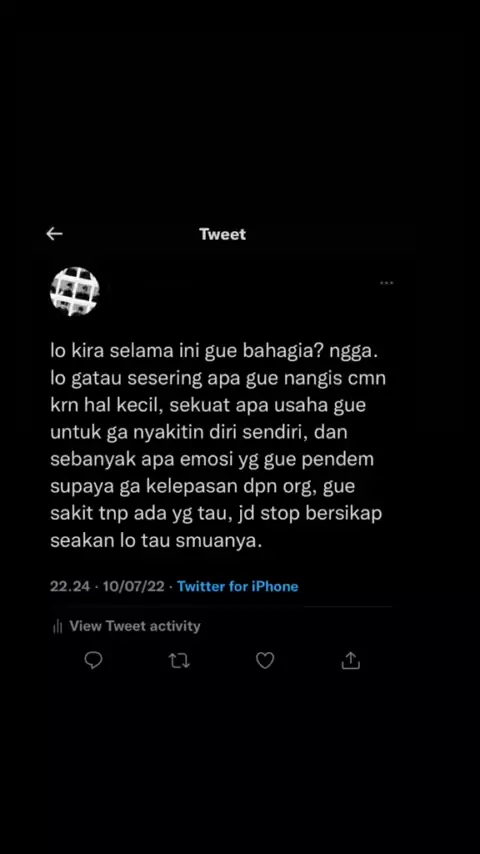Tap the last line 'seakan lo tau smuanya.'
Viewport: 480px width, 854px height.
click(156, 541)
